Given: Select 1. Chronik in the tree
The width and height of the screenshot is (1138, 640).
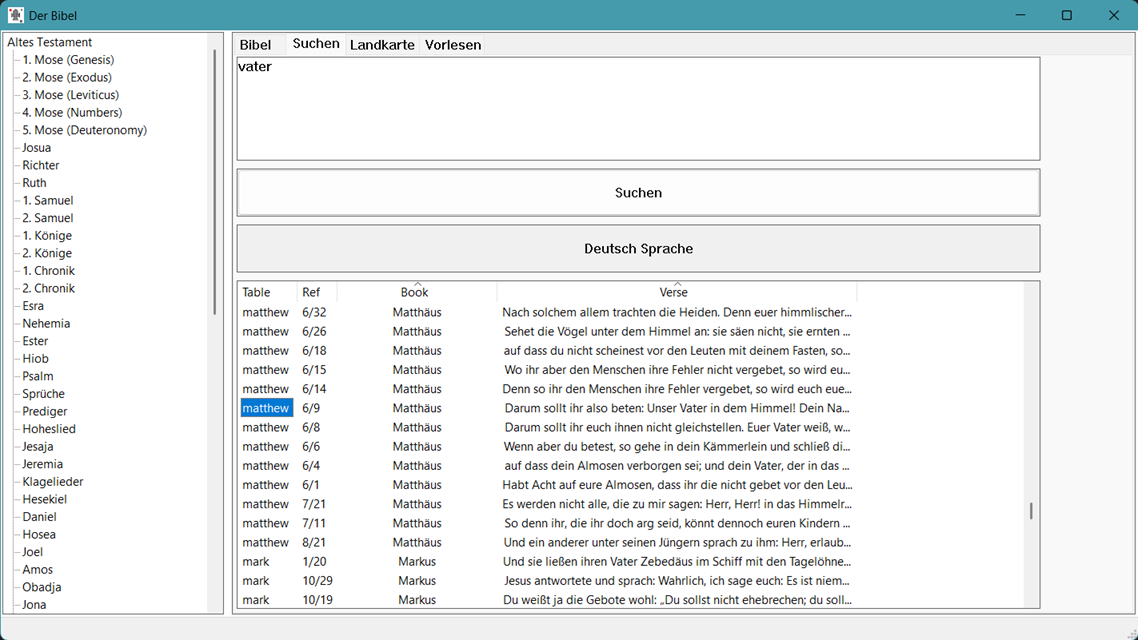Looking at the screenshot, I should coord(48,271).
